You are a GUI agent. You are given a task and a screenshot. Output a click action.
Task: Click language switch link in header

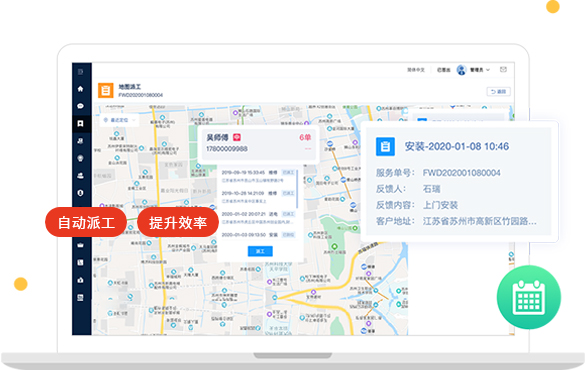pyautogui.click(x=416, y=70)
